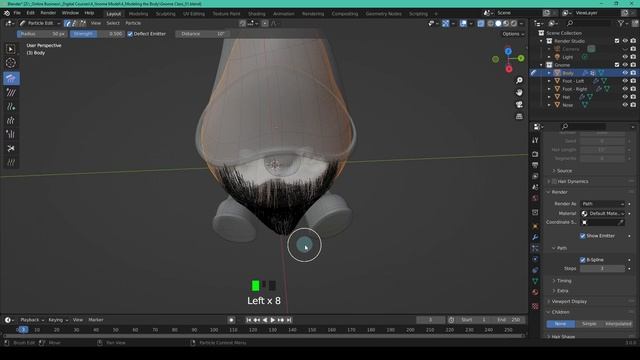Image resolution: width=640 pixels, height=360 pixels.
Task: Switch to the Shading workspace tab
Action: click(257, 14)
